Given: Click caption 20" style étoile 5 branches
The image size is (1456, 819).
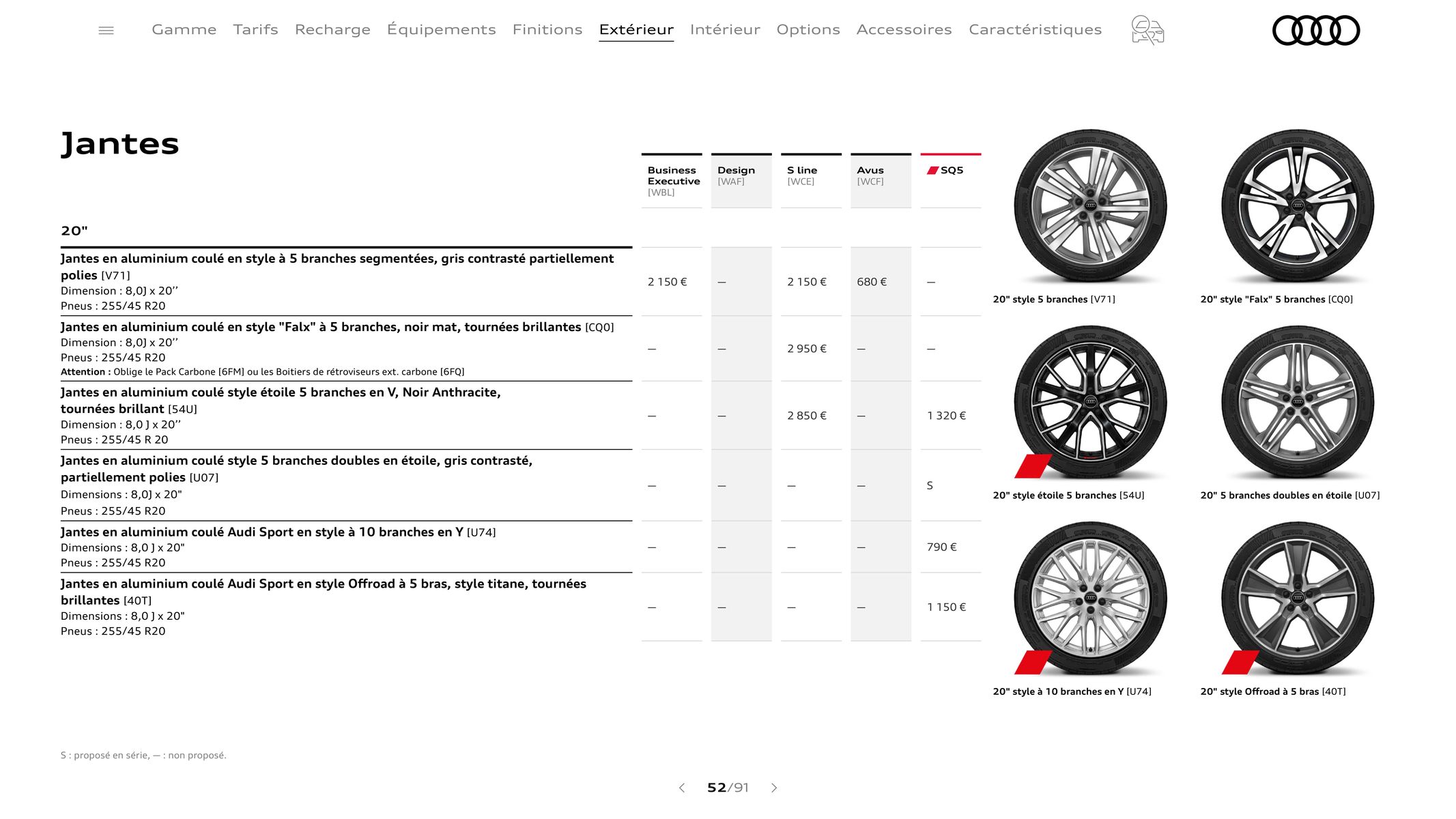Looking at the screenshot, I should tap(1068, 495).
